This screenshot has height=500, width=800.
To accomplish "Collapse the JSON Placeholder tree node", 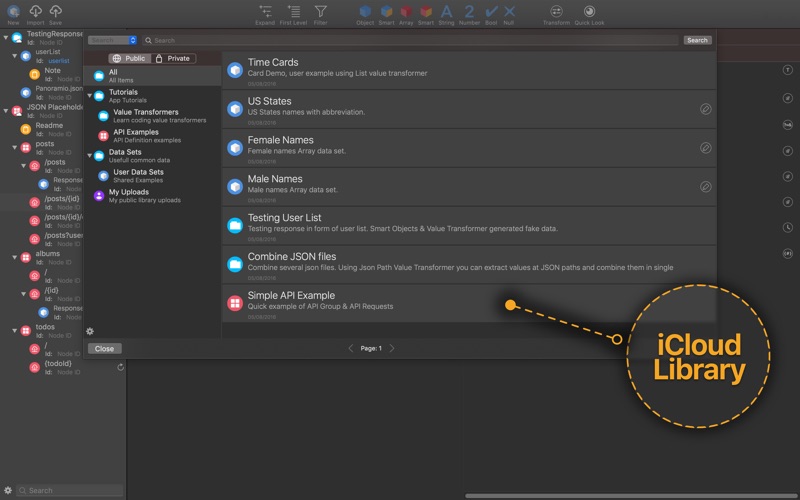I will point(6,110).
